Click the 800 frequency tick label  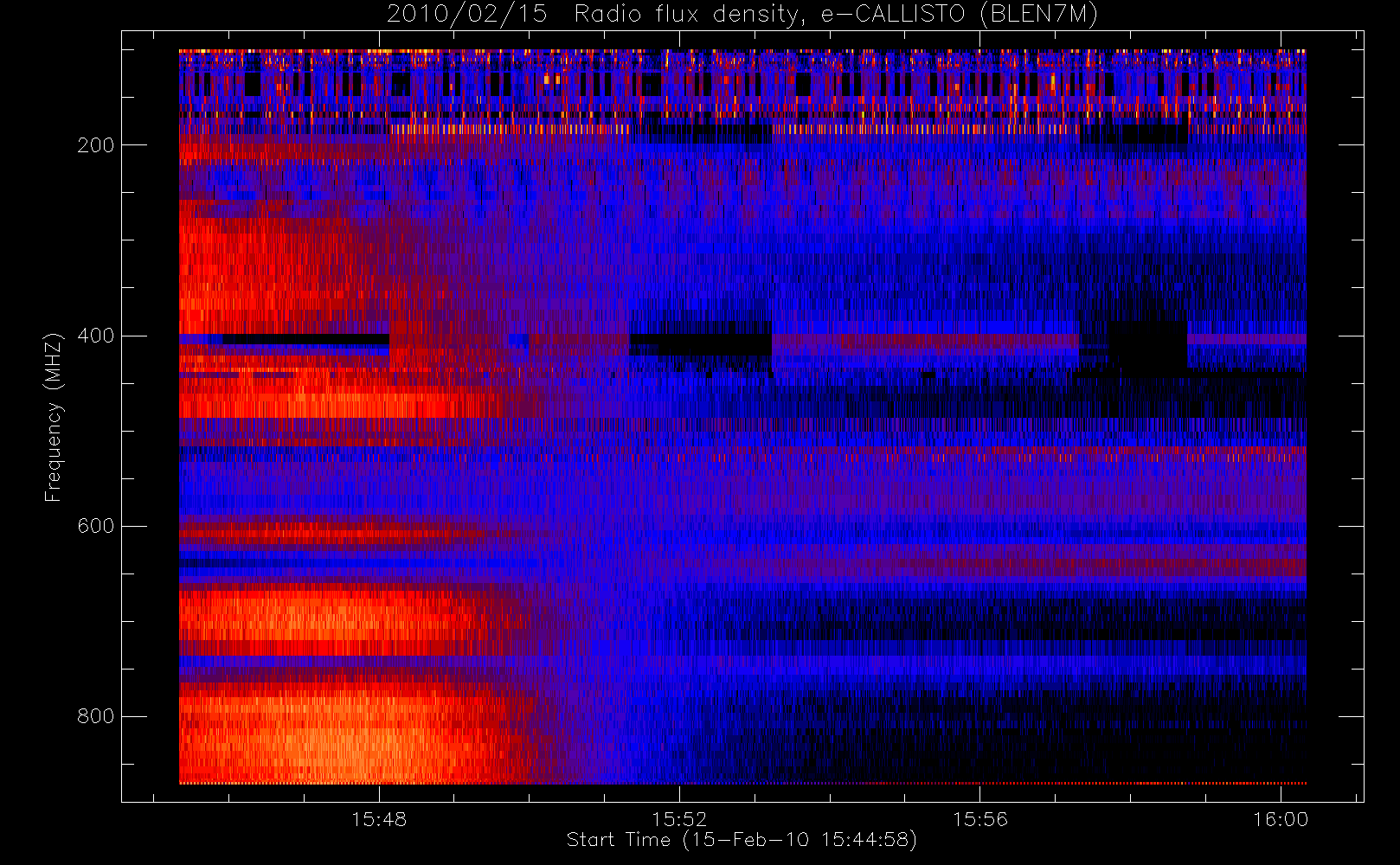(95, 716)
